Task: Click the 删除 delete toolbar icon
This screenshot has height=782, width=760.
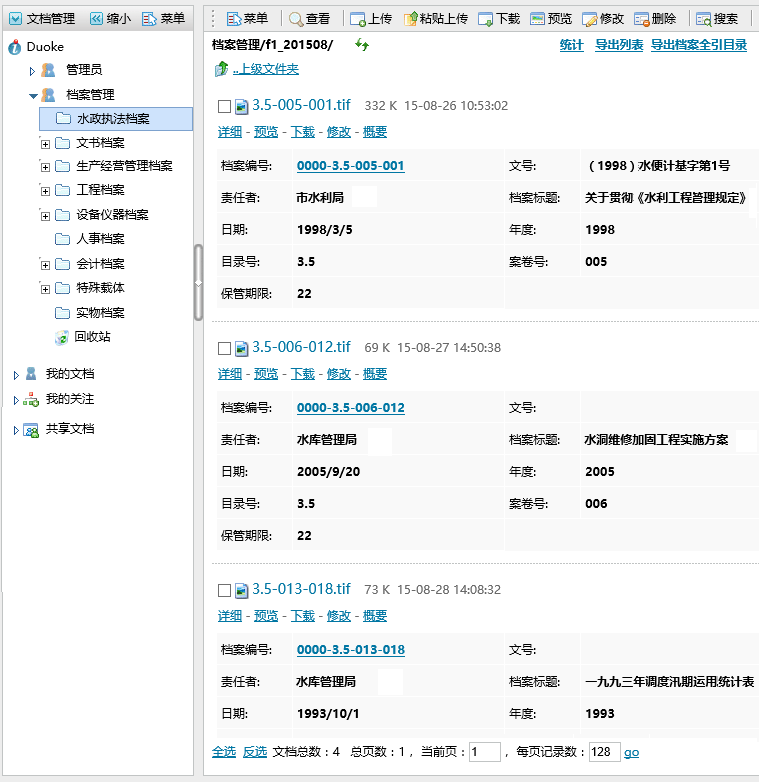Action: tap(641, 19)
